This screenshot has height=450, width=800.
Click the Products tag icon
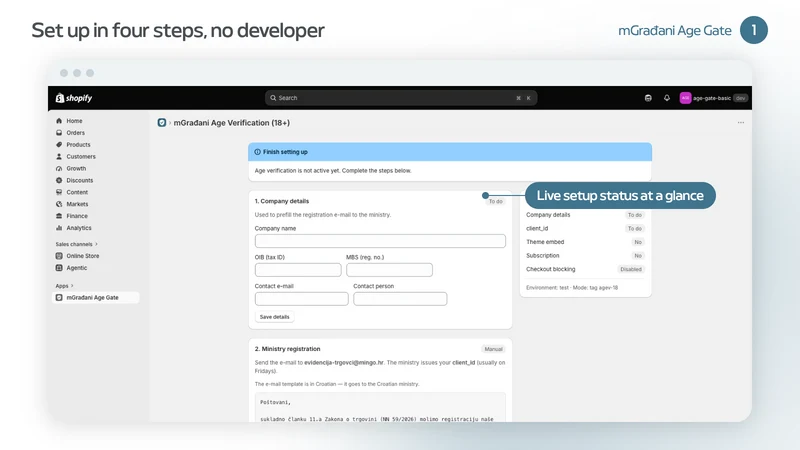[x=59, y=145]
